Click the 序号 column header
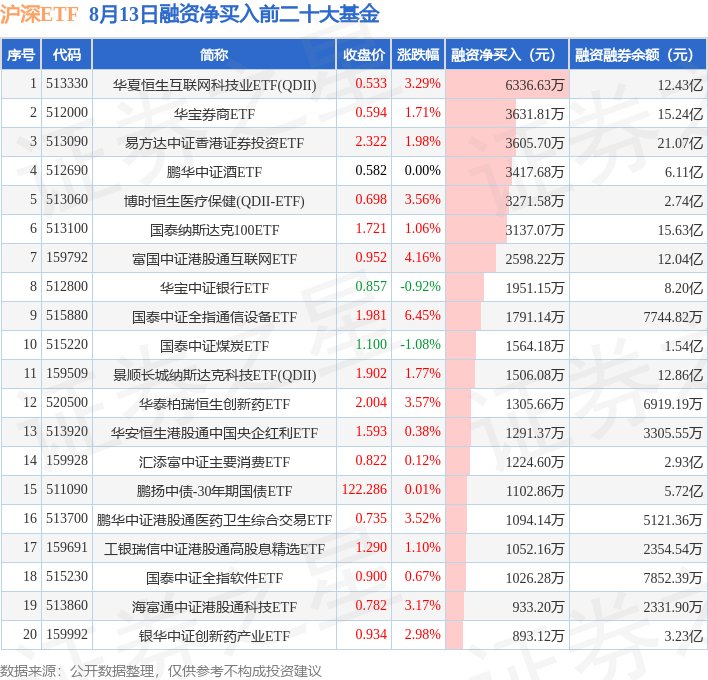This screenshot has height=680, width=708. (x=21, y=55)
